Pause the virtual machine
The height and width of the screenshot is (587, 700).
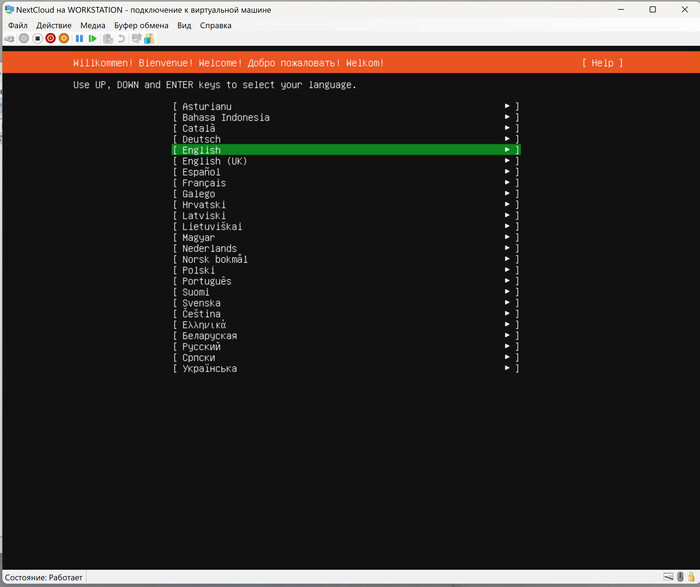click(79, 38)
